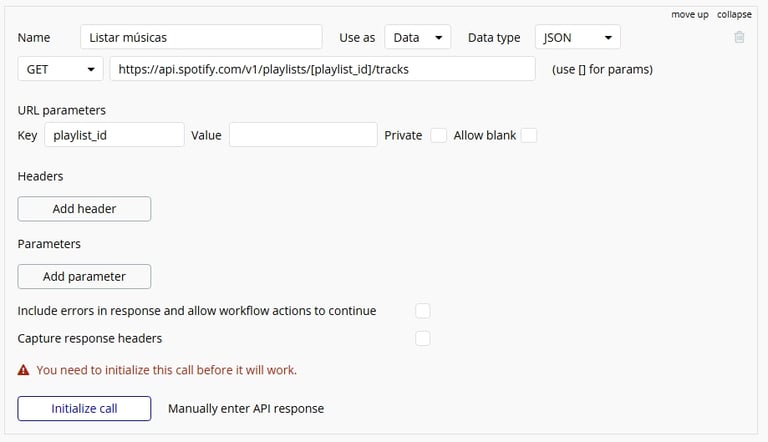
Task: Click the initialize call warning message
Action: 167,370
